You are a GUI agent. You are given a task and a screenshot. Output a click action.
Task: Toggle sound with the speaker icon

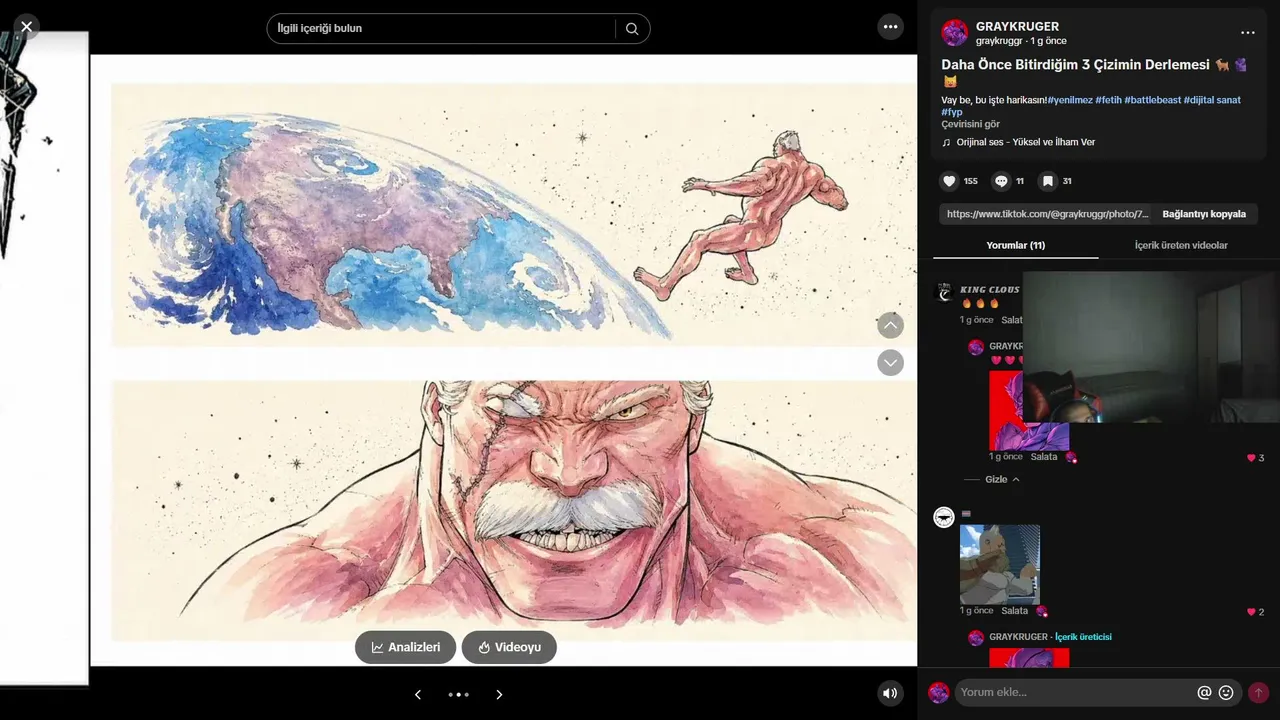pyautogui.click(x=890, y=693)
